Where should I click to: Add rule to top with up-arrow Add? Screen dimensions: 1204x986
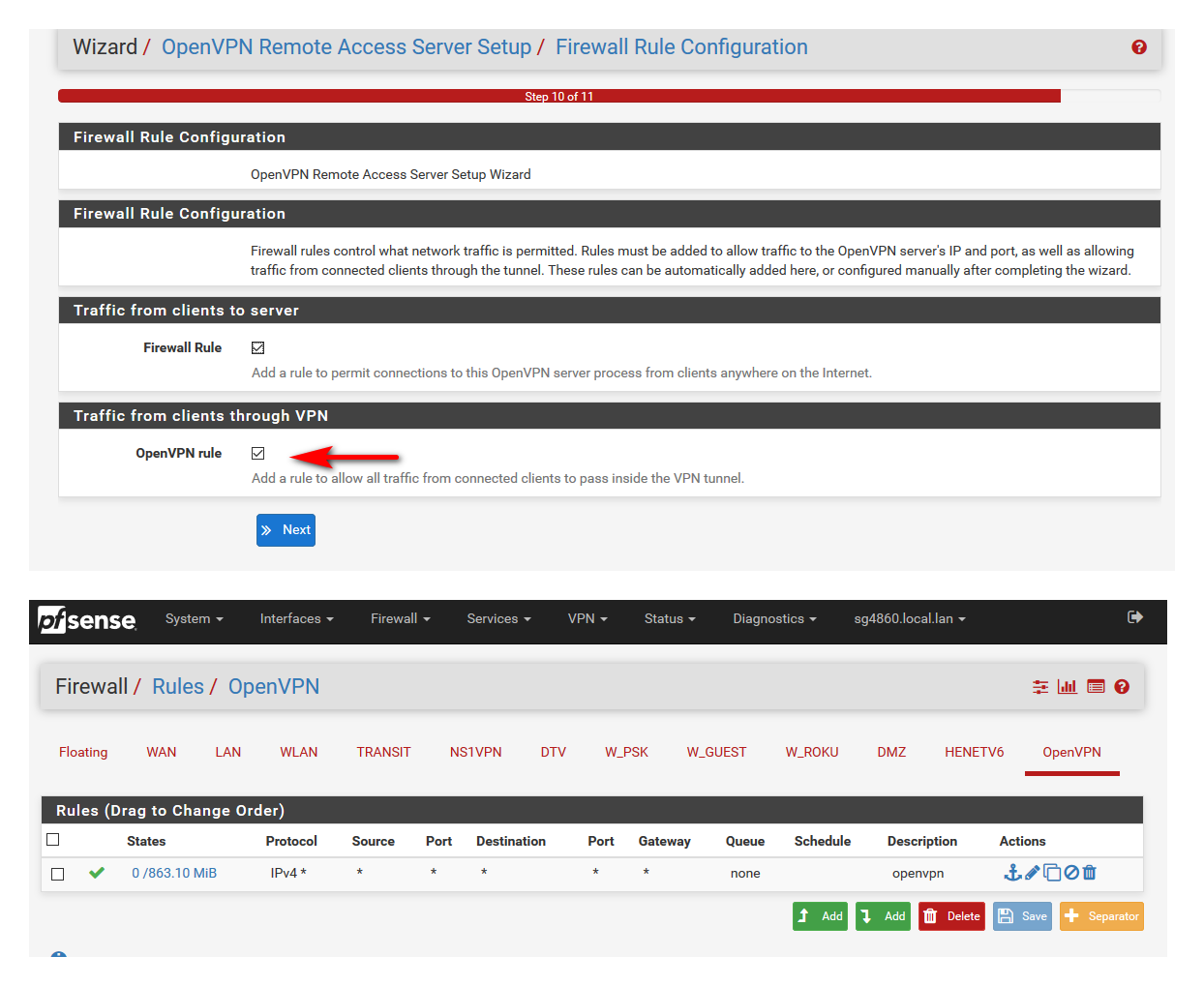[x=820, y=916]
